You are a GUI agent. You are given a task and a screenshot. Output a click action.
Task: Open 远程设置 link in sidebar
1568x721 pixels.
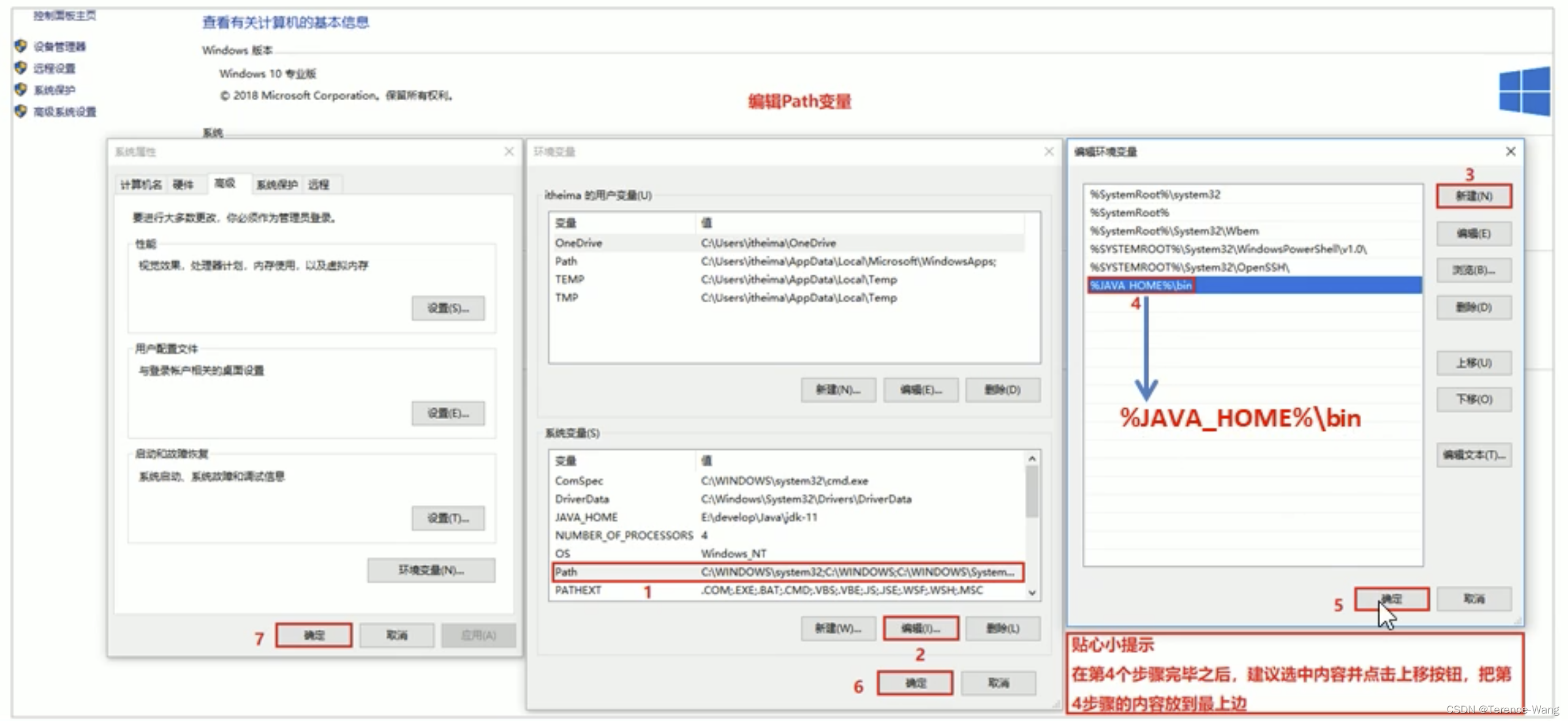pos(54,68)
